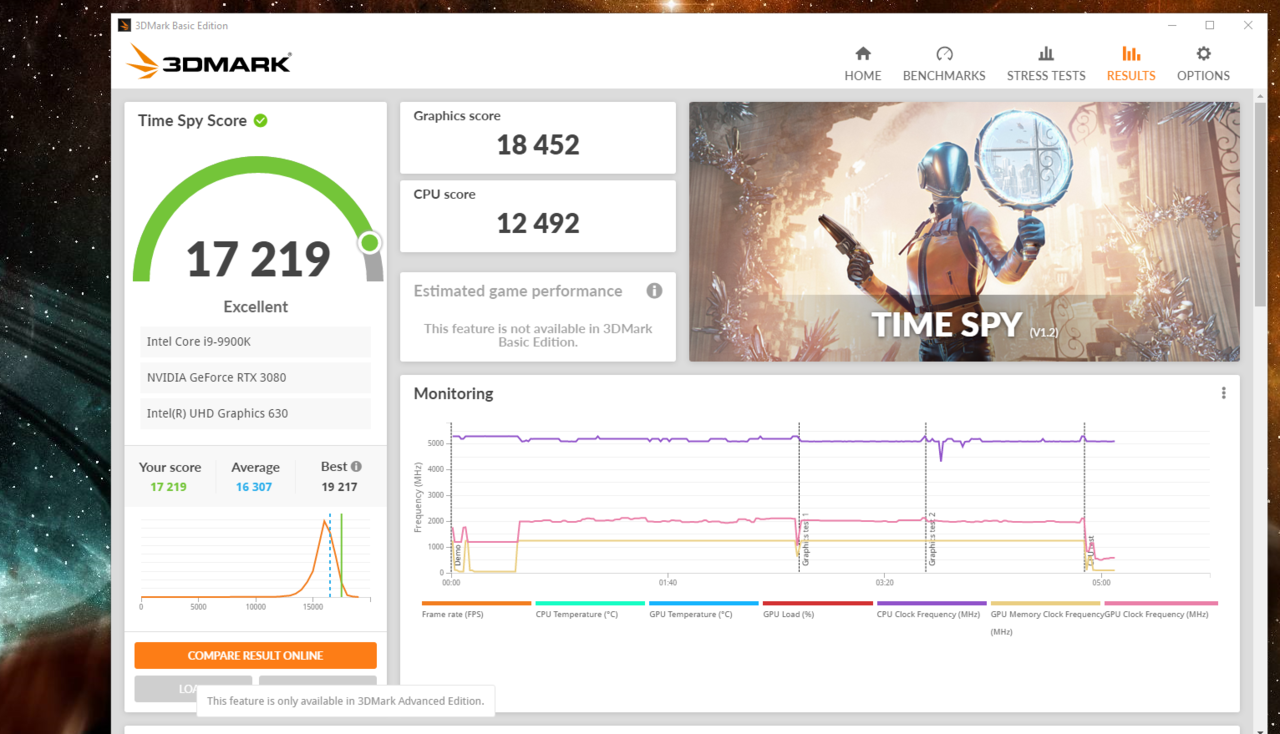Click the info icon beside Best score
The height and width of the screenshot is (734, 1280).
click(x=356, y=466)
